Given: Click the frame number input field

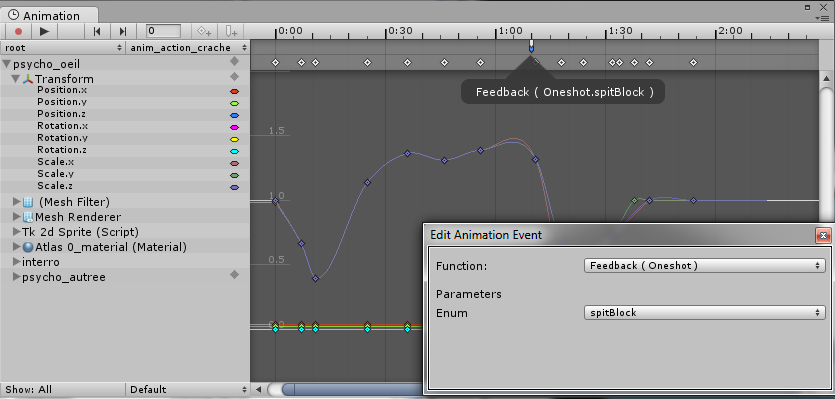Looking at the screenshot, I should (x=163, y=31).
